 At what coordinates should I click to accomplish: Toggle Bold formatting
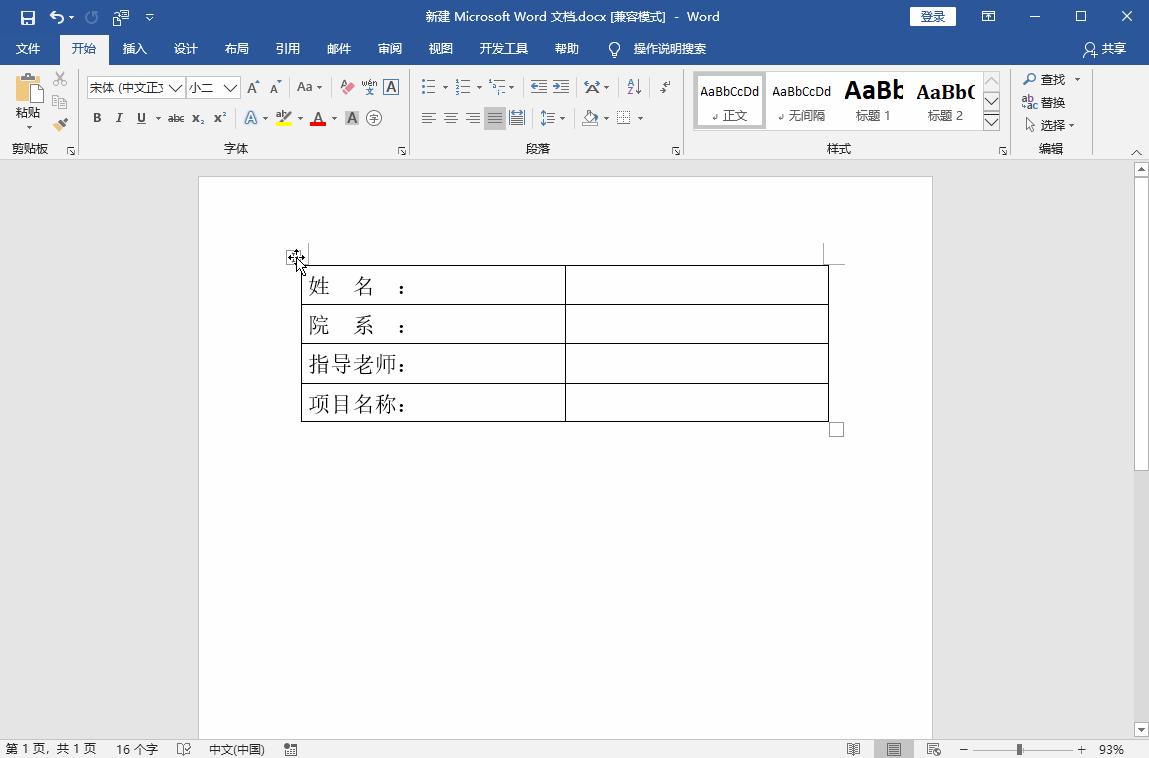[97, 118]
